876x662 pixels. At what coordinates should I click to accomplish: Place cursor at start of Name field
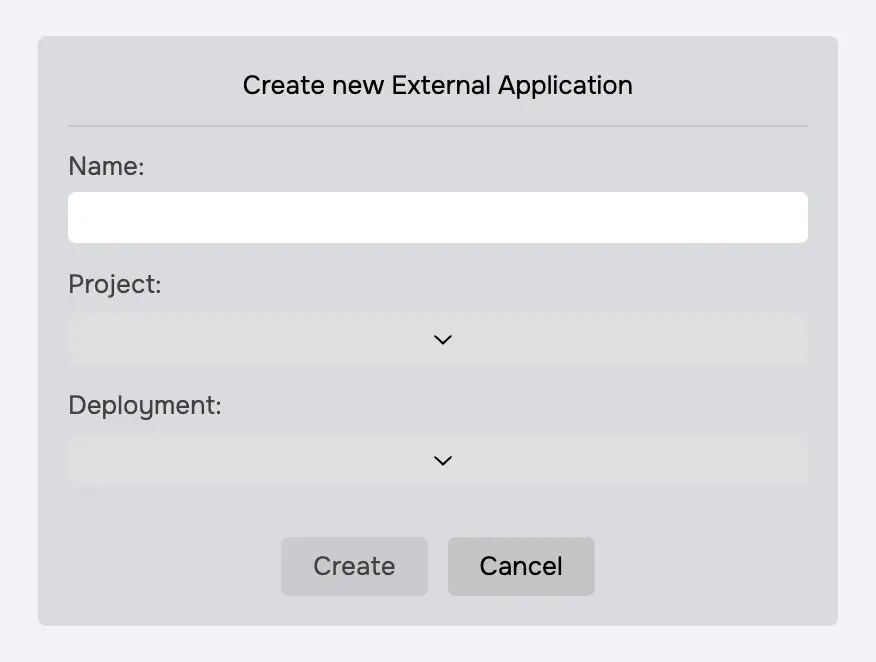click(78, 217)
